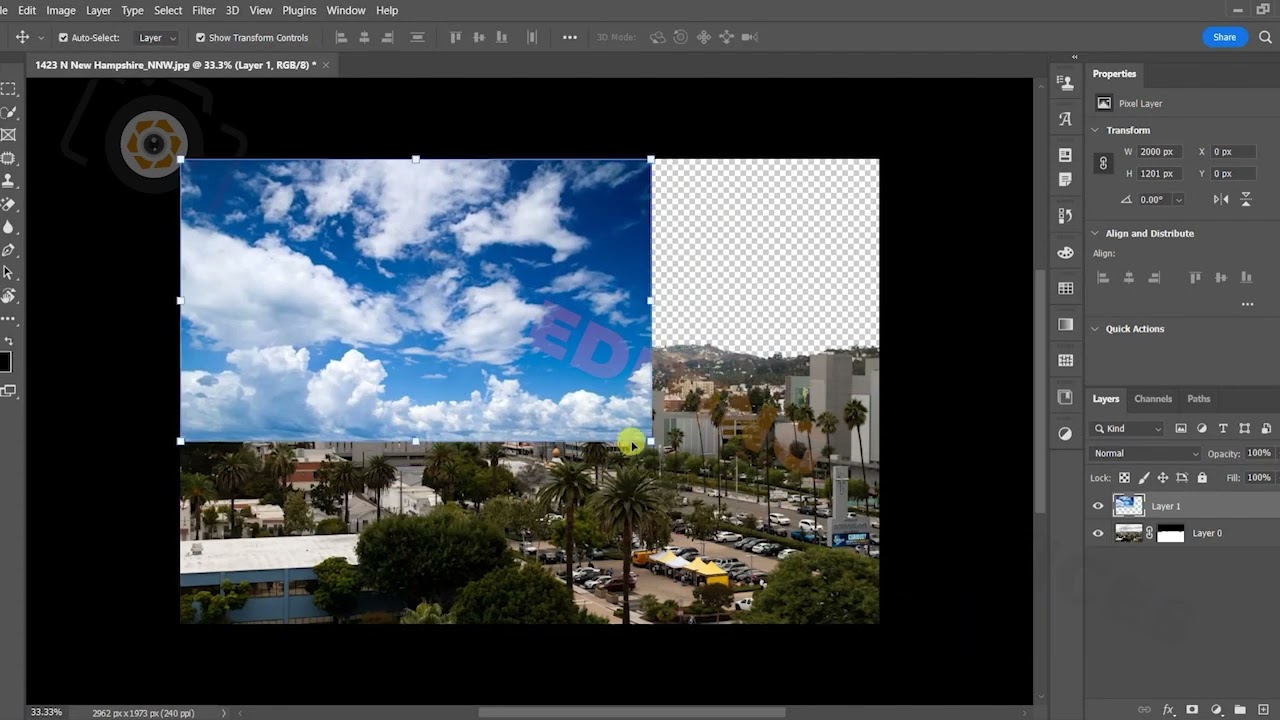The height and width of the screenshot is (720, 1280).
Task: Open the Normal blend mode dropdown
Action: [x=1145, y=453]
